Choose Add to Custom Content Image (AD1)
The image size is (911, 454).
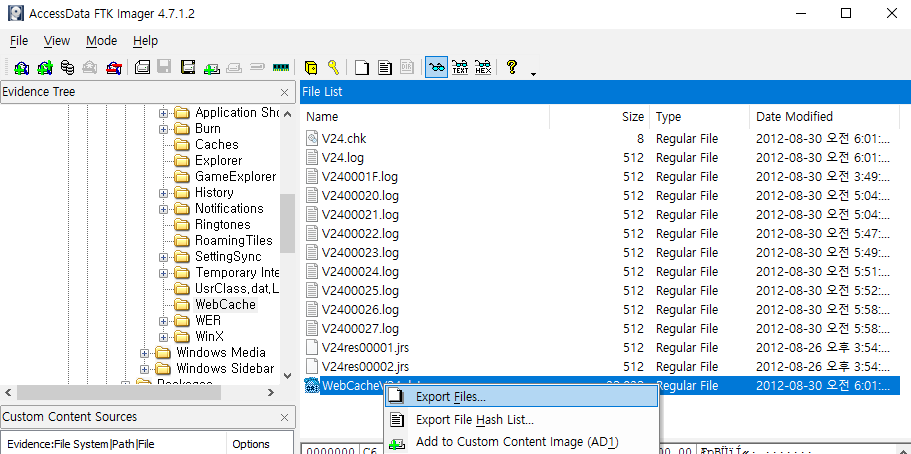pyautogui.click(x=521, y=442)
